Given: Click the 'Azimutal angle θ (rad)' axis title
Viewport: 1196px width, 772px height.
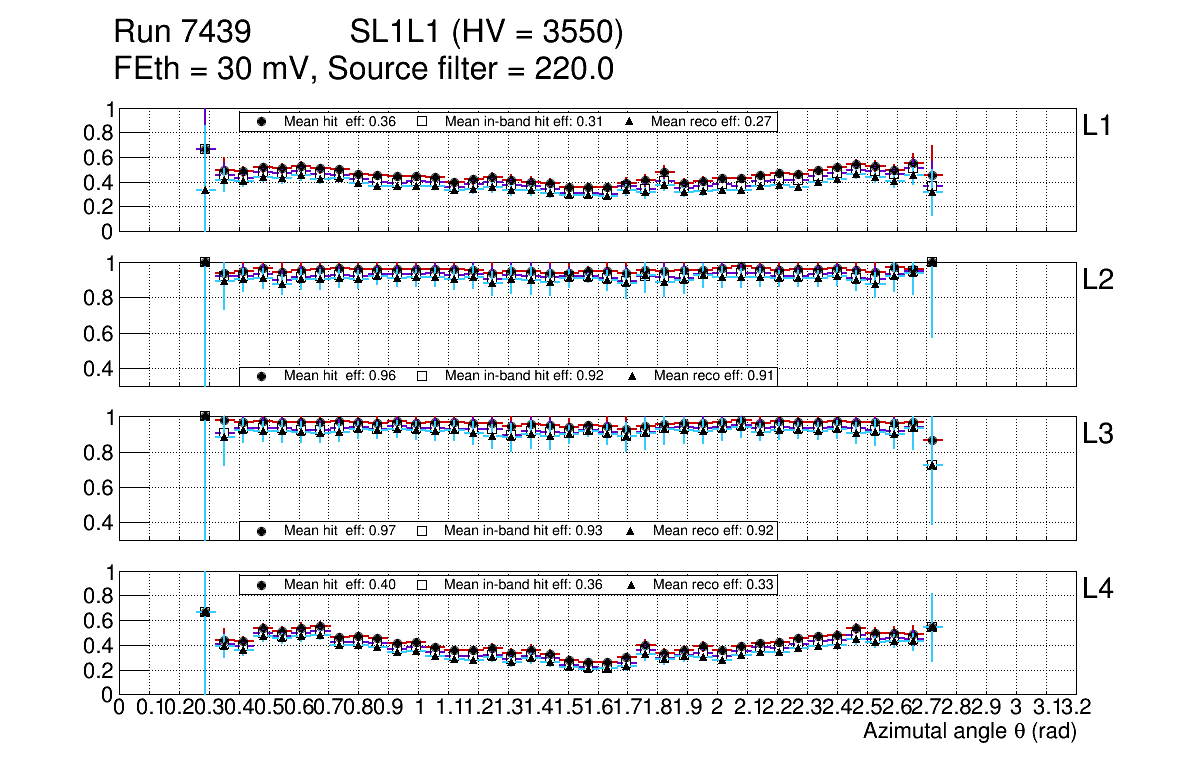Looking at the screenshot, I should point(969,732).
